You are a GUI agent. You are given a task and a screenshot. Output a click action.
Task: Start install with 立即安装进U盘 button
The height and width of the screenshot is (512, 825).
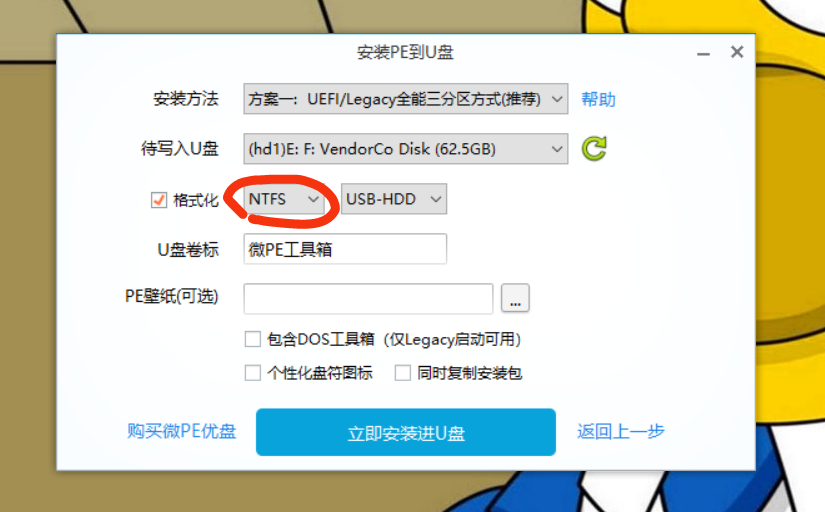coord(406,432)
